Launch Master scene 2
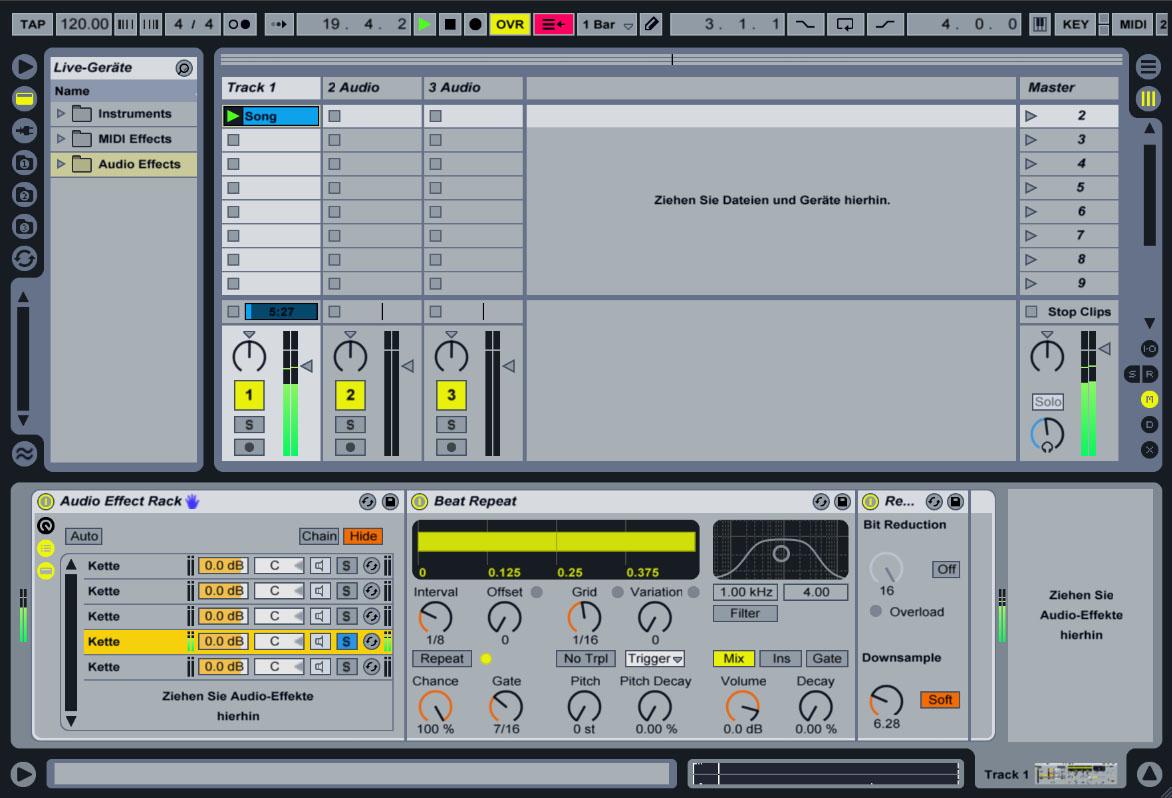 (1031, 116)
